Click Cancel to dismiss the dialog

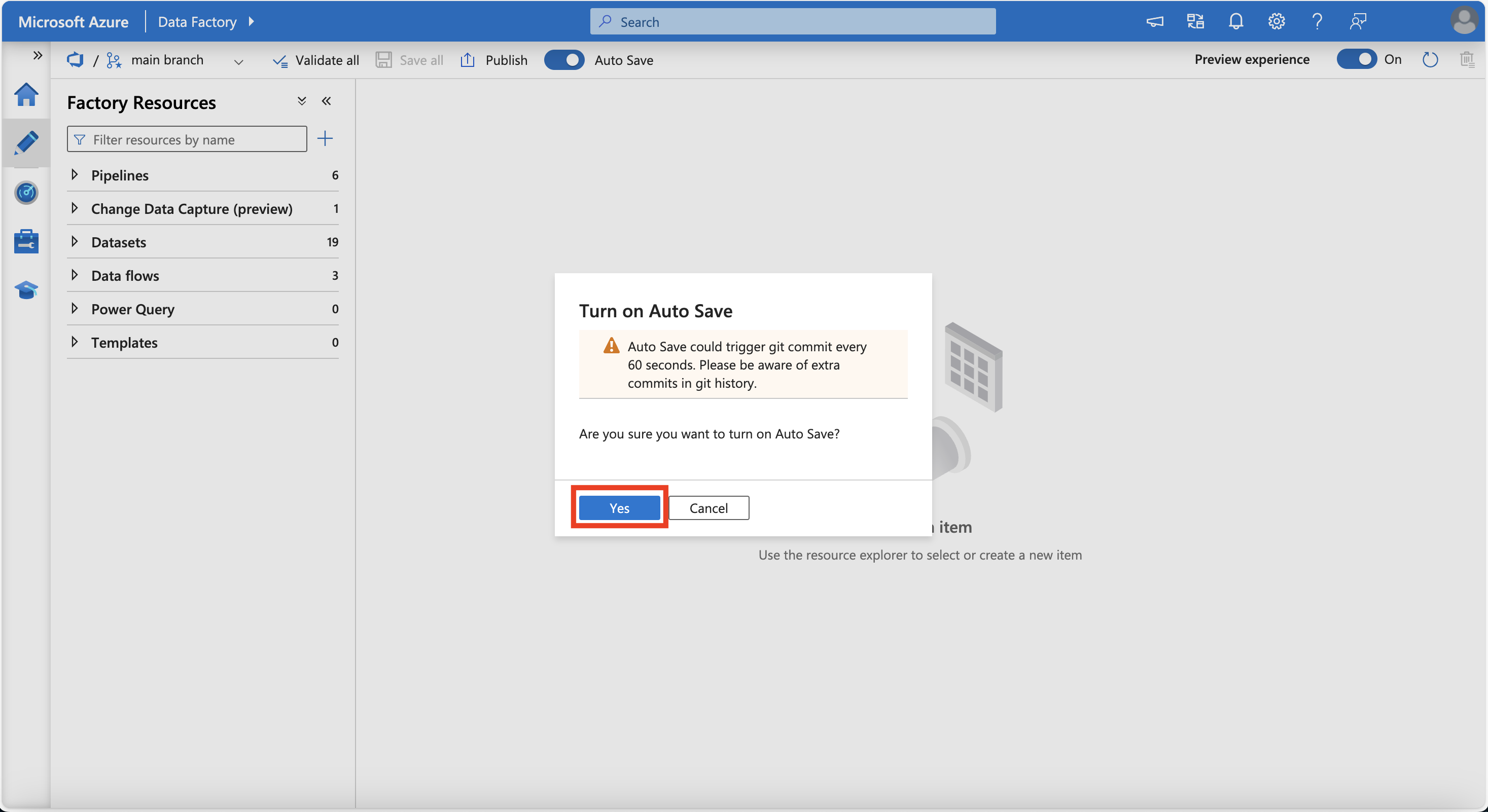(x=709, y=507)
